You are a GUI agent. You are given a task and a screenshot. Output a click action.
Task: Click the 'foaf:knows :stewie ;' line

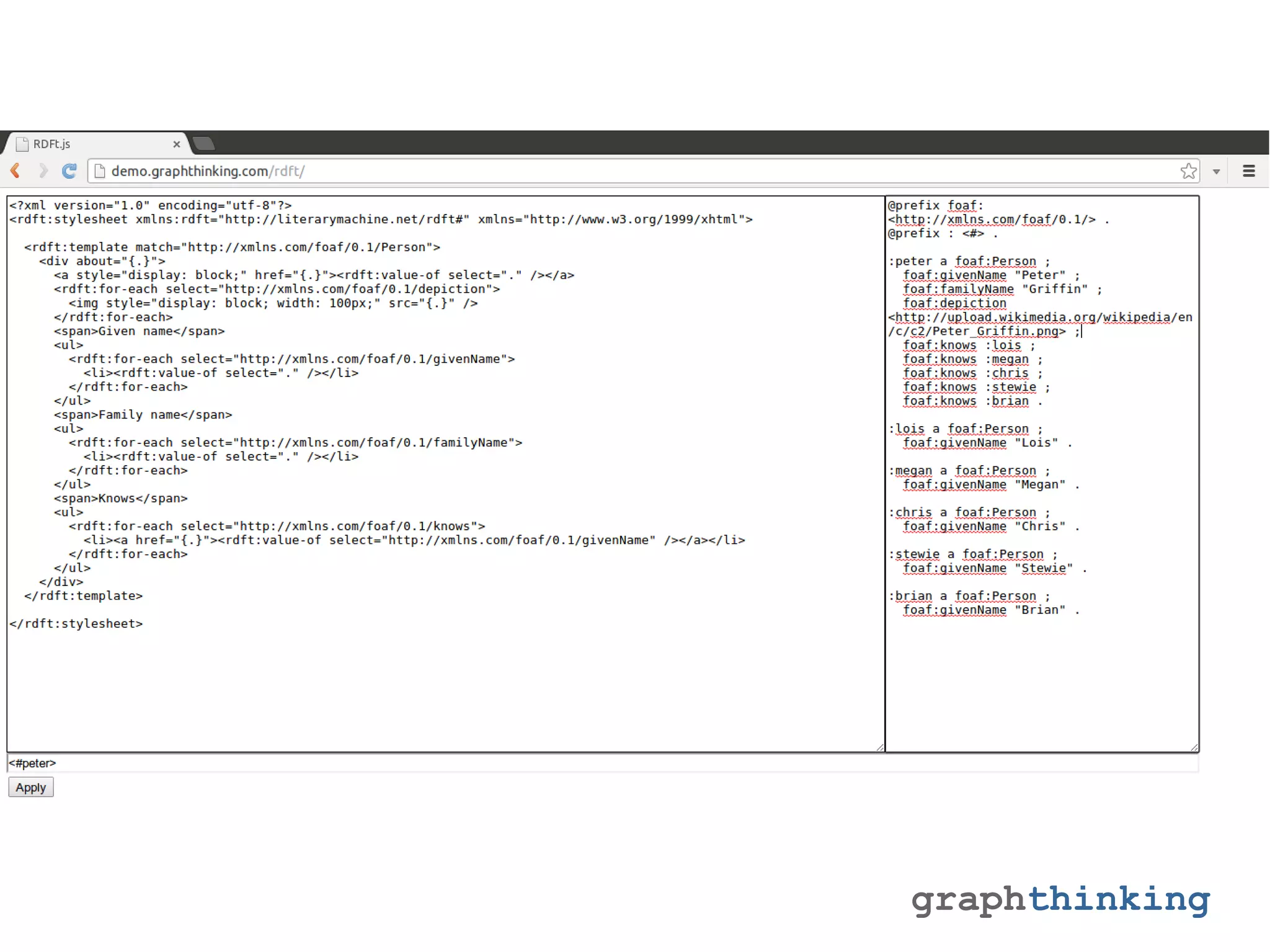(x=977, y=386)
